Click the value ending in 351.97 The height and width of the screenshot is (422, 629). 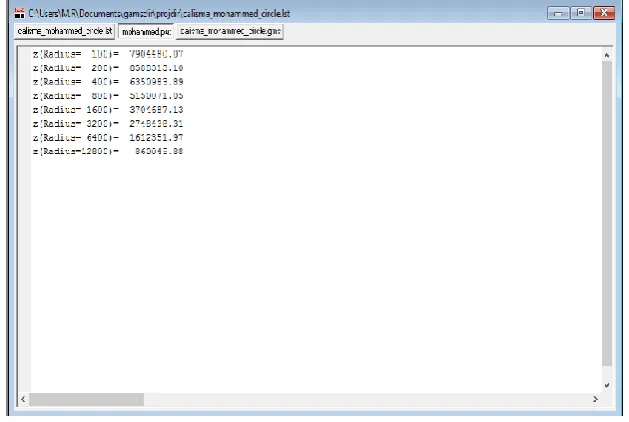pyautogui.click(x=156, y=138)
